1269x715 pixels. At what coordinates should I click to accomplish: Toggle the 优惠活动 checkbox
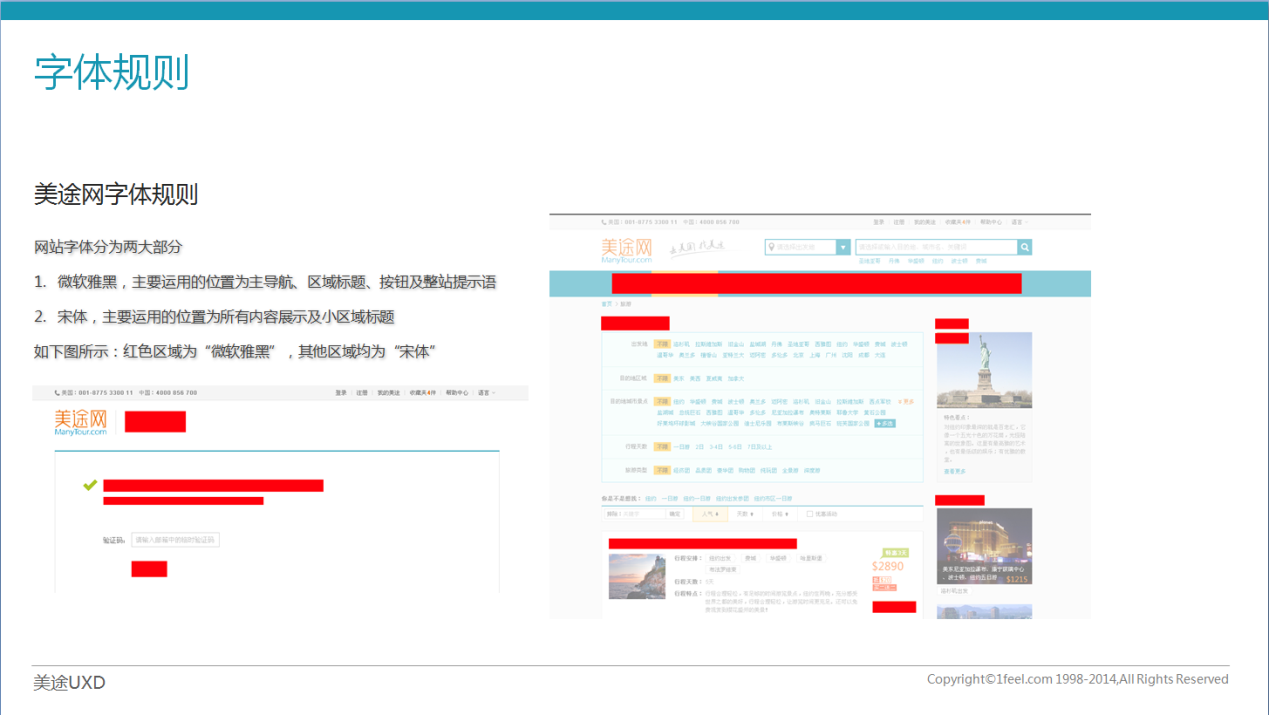click(810, 514)
